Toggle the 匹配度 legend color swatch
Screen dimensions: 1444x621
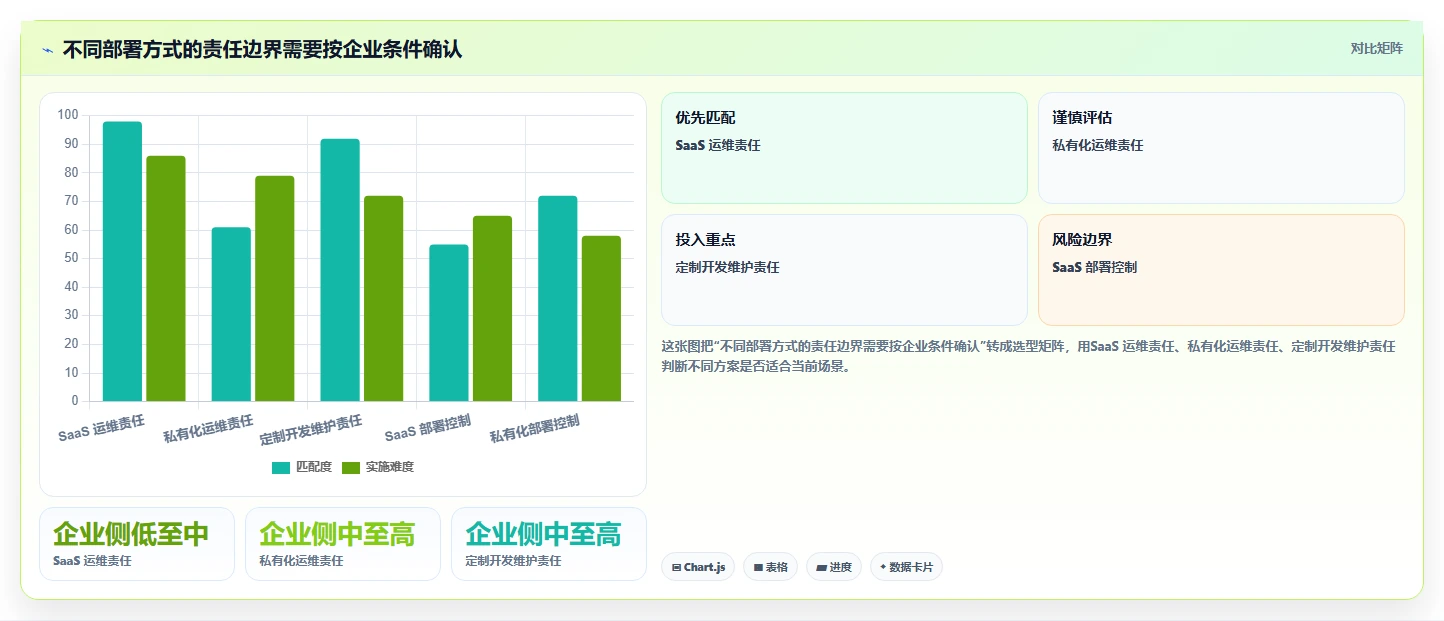(x=281, y=467)
